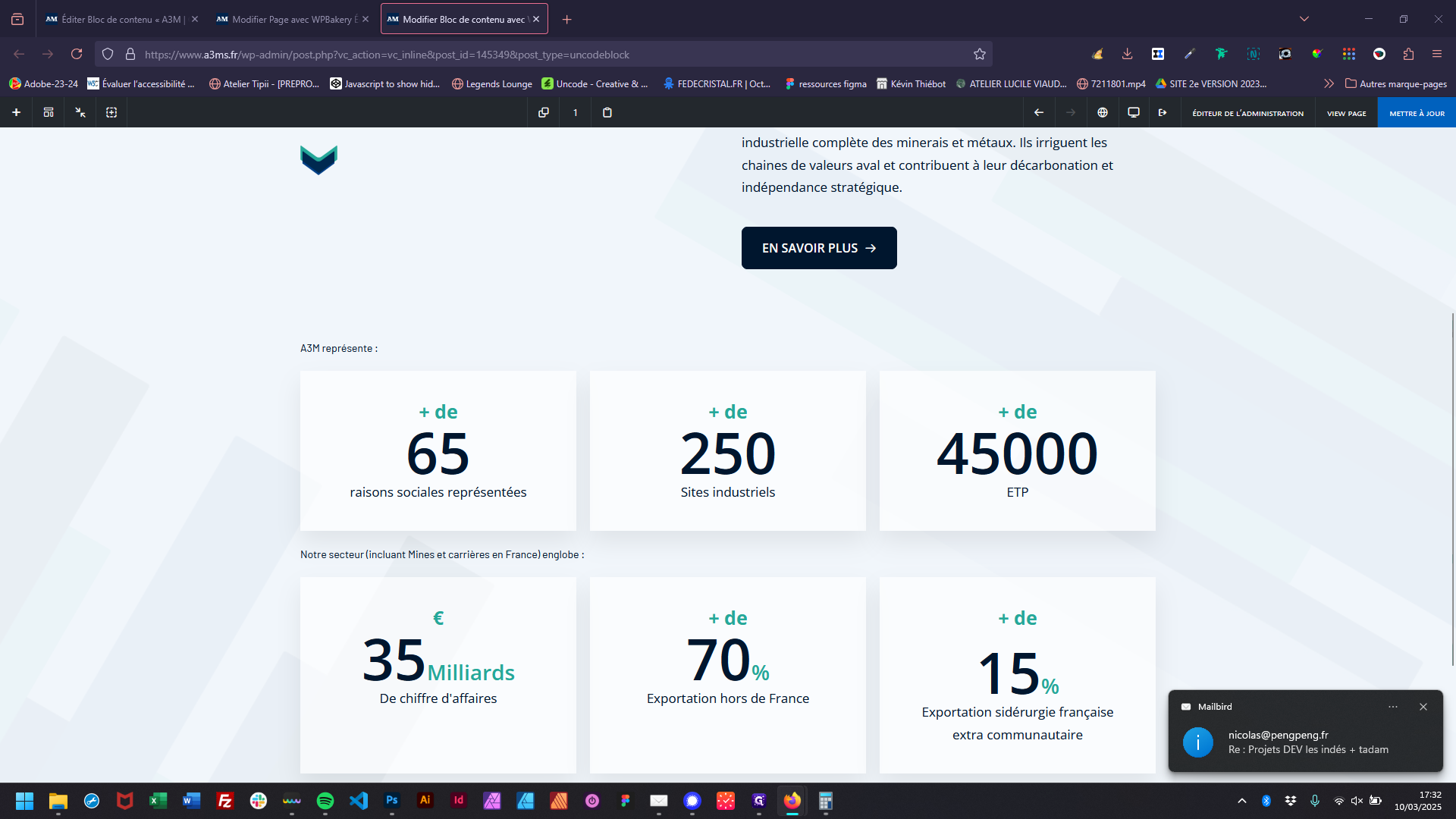Click the editor copy icon

pyautogui.click(x=544, y=112)
